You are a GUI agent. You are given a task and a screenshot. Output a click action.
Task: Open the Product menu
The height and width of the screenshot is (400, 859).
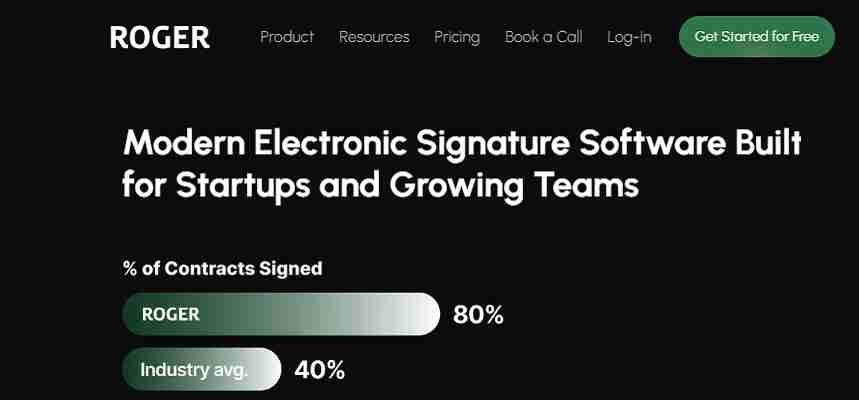[x=287, y=37]
